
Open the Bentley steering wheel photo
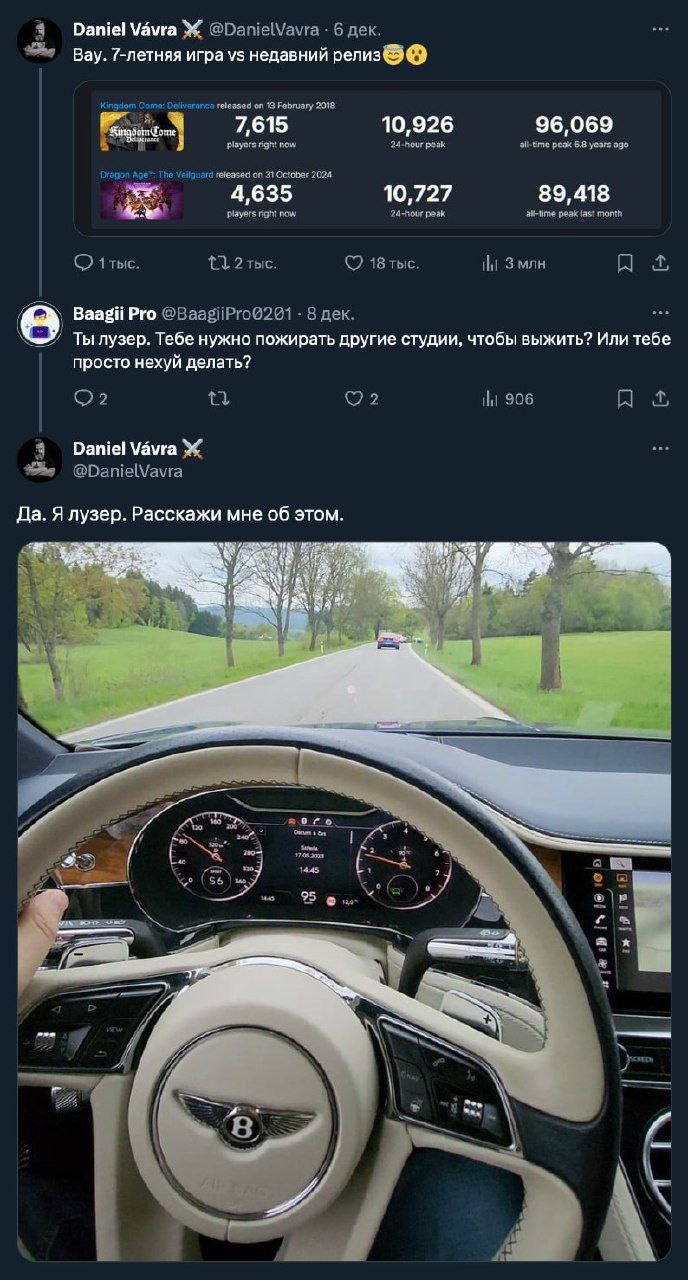[x=344, y=901]
